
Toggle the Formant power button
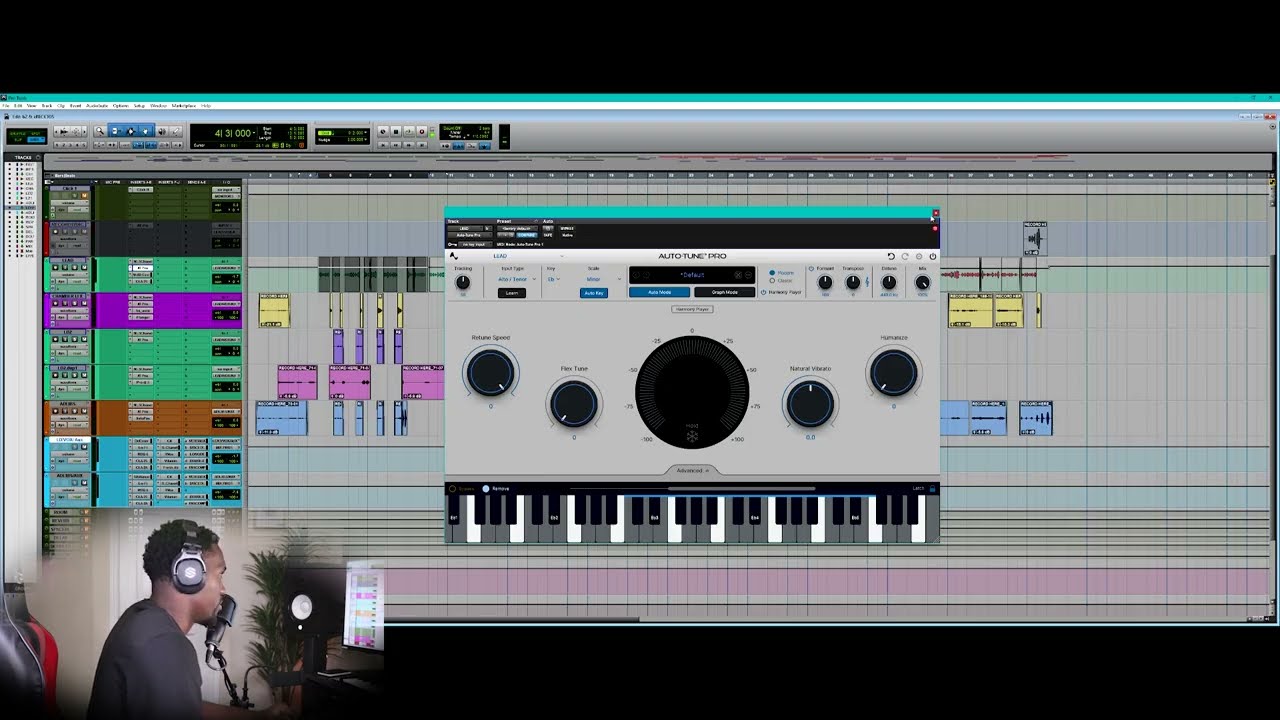811,268
